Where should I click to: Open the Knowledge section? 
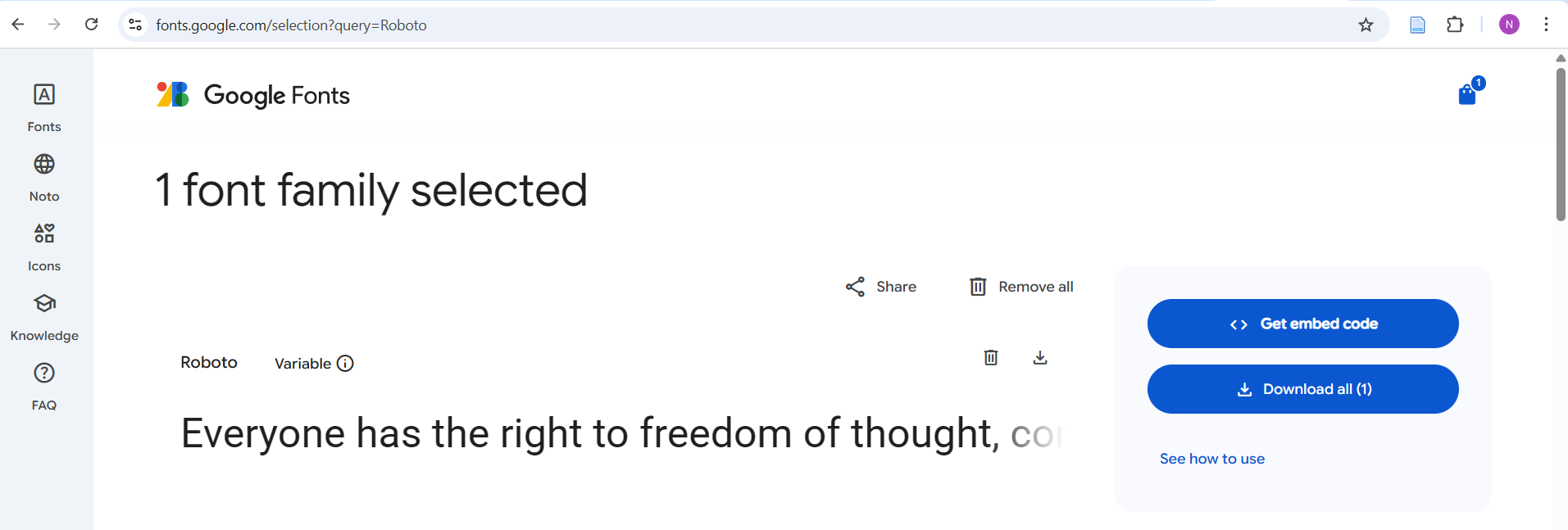pos(44,315)
